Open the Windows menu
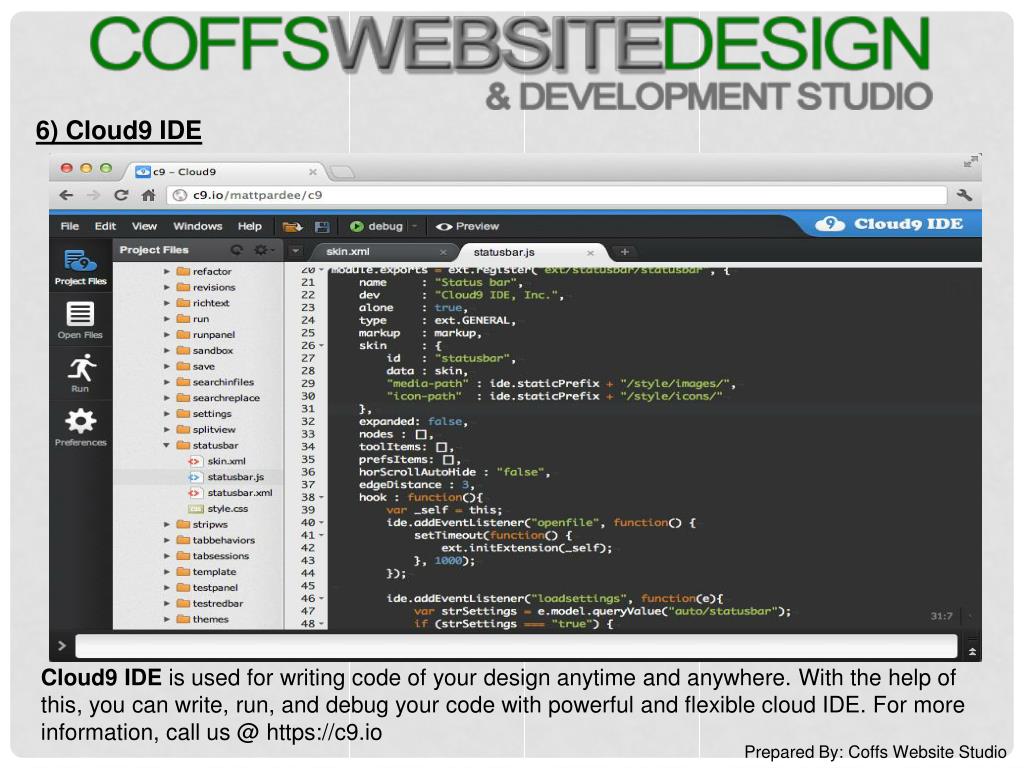The height and width of the screenshot is (768, 1024). click(197, 226)
